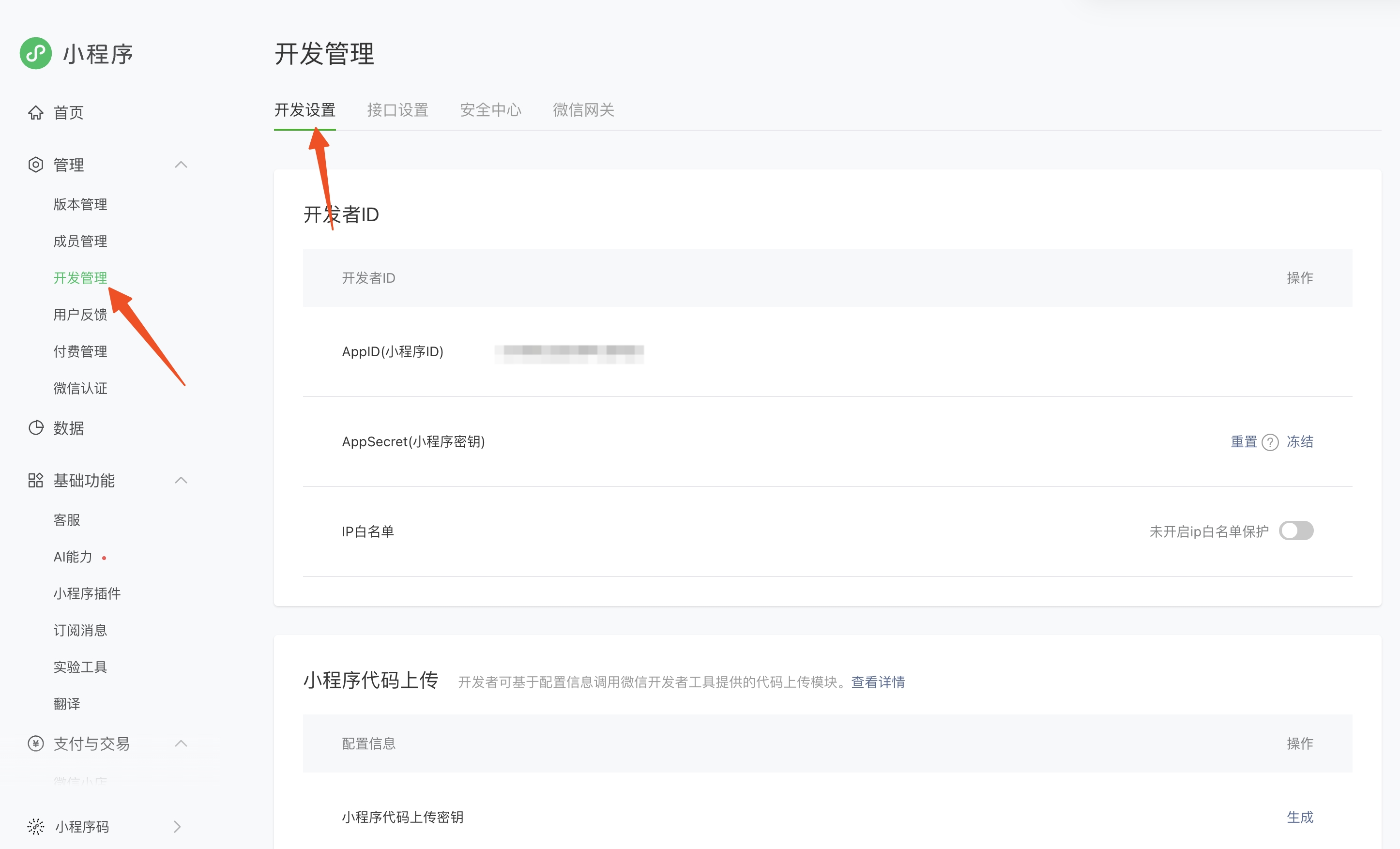Open 版本管理 in the sidebar
Viewport: 1400px width, 849px height.
tap(80, 204)
